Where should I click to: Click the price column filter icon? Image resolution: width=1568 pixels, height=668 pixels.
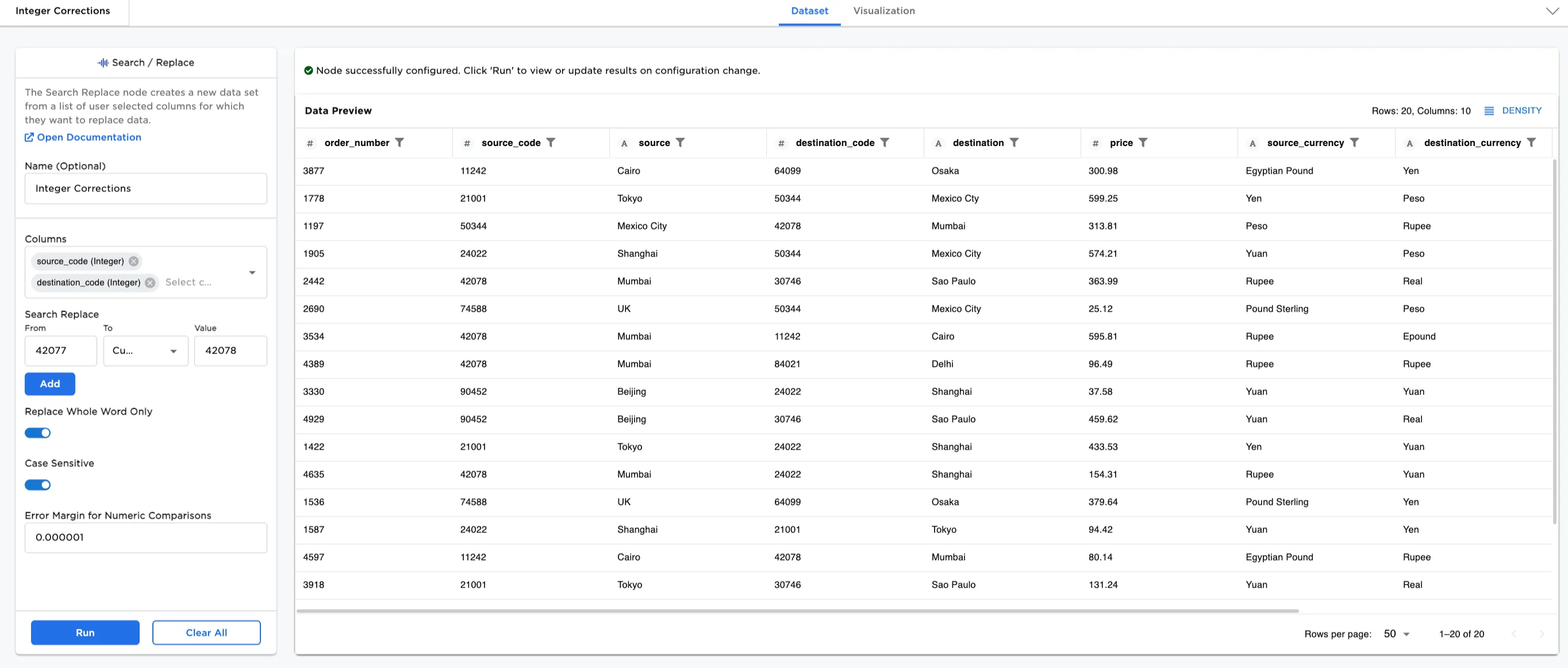click(1143, 143)
